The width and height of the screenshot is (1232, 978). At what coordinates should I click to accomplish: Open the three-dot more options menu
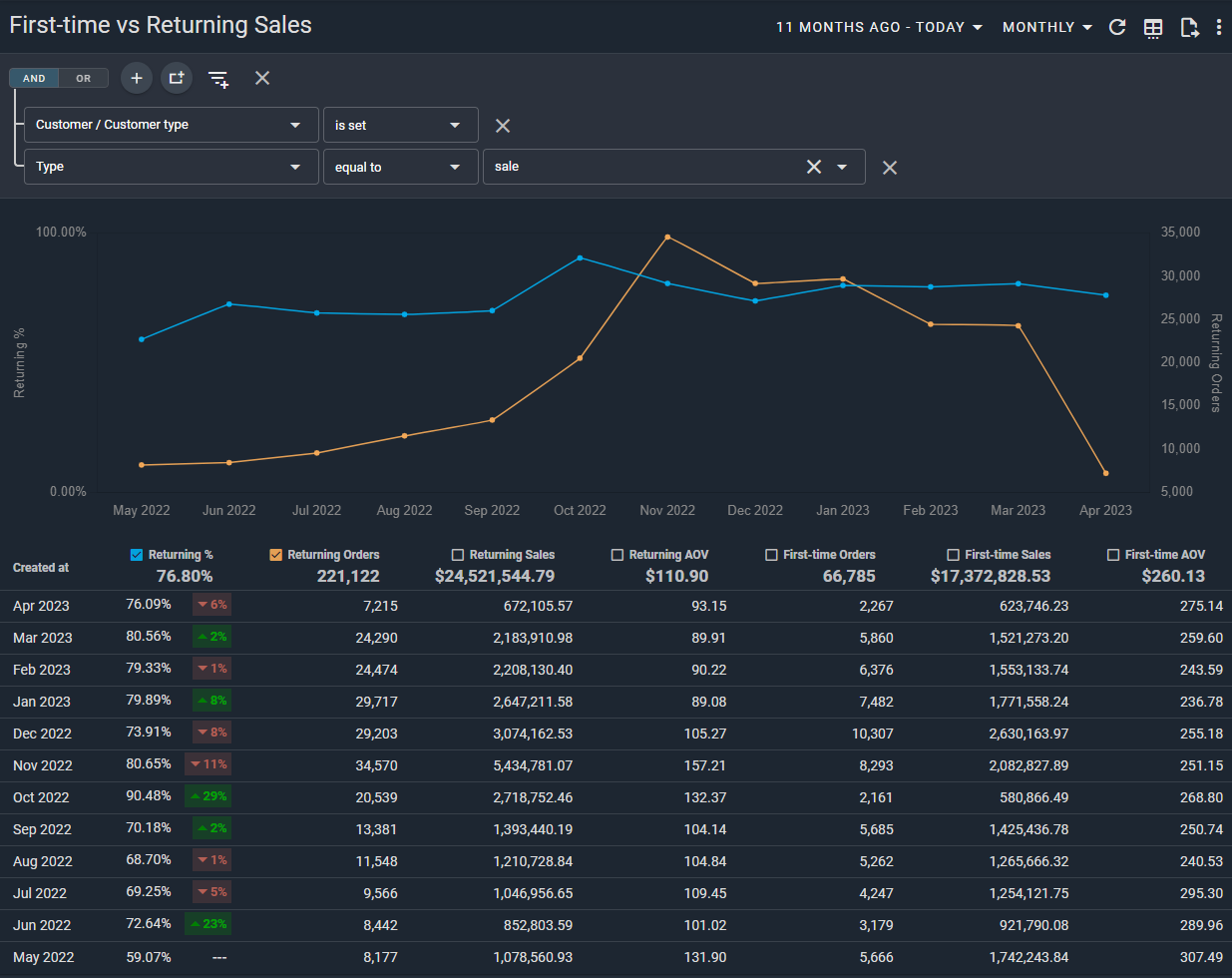point(1219,28)
